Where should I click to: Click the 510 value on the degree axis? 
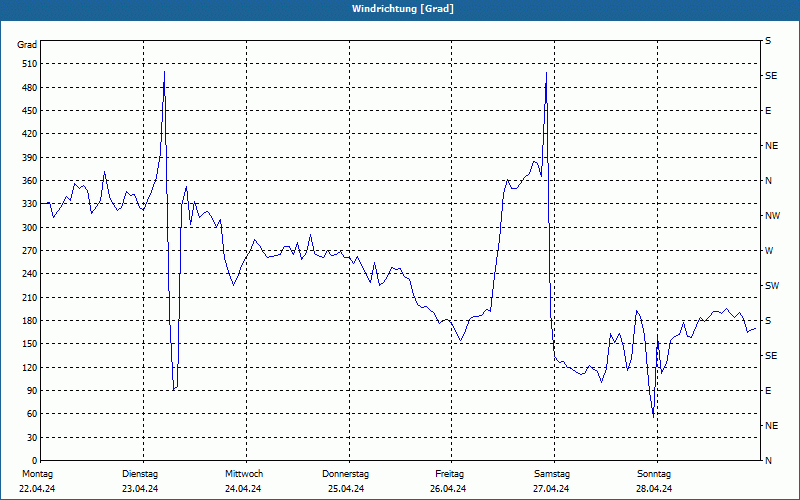click(30, 64)
